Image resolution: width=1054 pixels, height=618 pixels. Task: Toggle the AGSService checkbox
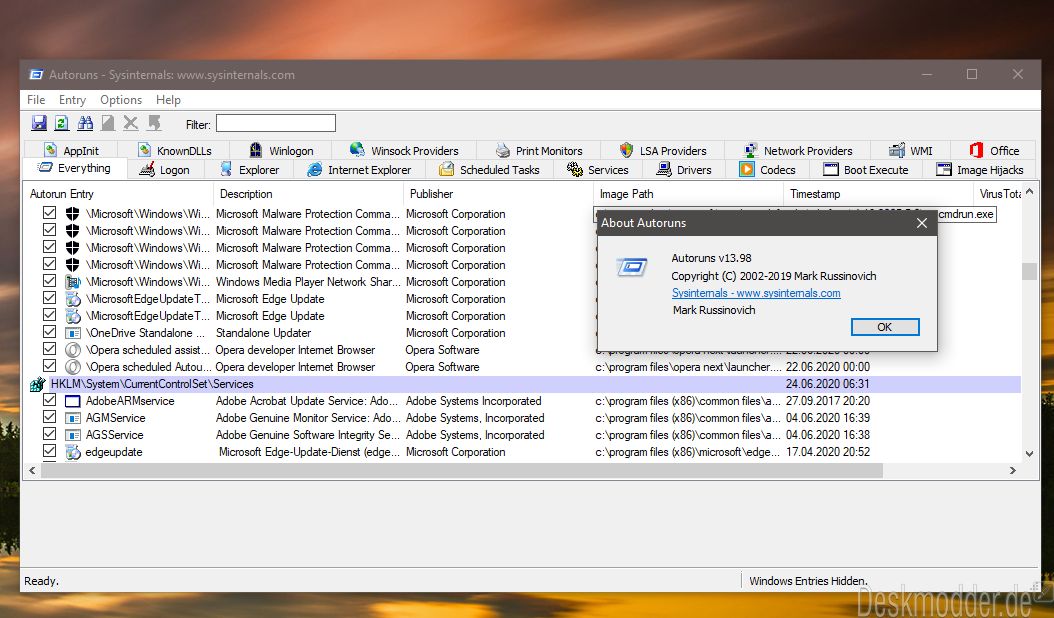[x=49, y=434]
